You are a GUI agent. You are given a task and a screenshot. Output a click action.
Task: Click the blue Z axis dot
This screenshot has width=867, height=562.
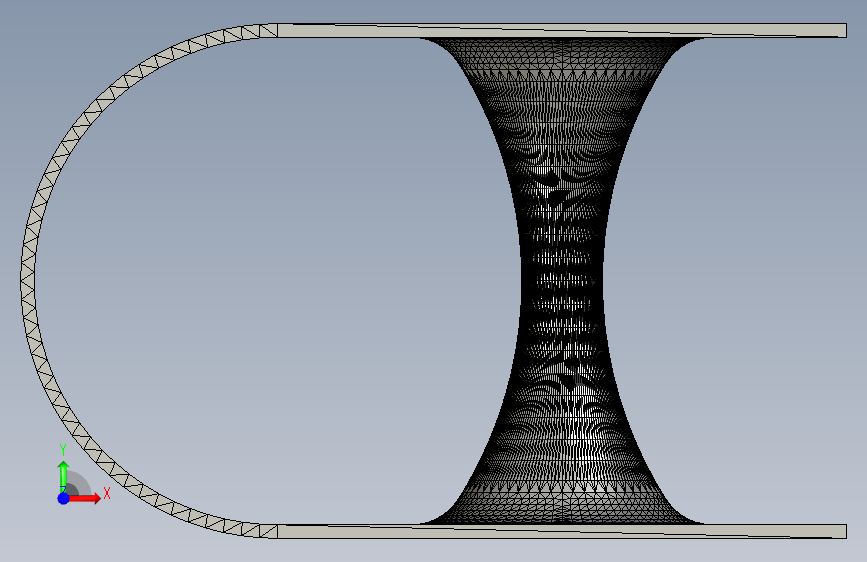pos(64,498)
